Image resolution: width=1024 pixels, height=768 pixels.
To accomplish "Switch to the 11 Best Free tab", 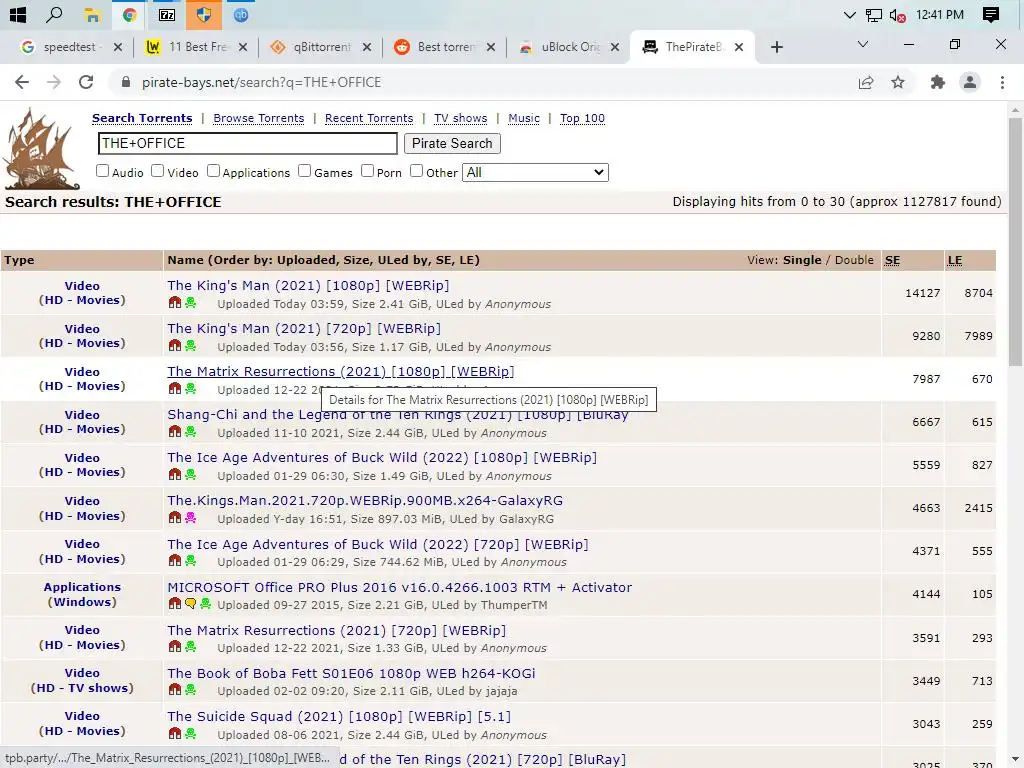I will (x=197, y=47).
